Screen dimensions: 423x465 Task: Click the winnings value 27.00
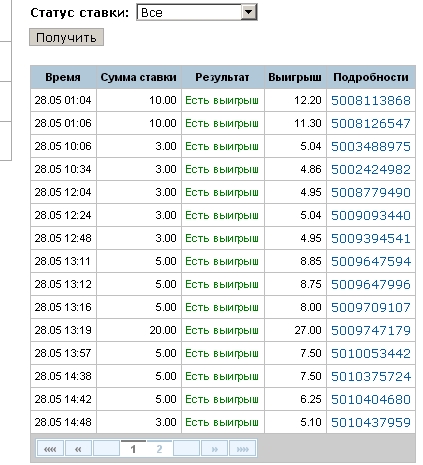(x=308, y=330)
